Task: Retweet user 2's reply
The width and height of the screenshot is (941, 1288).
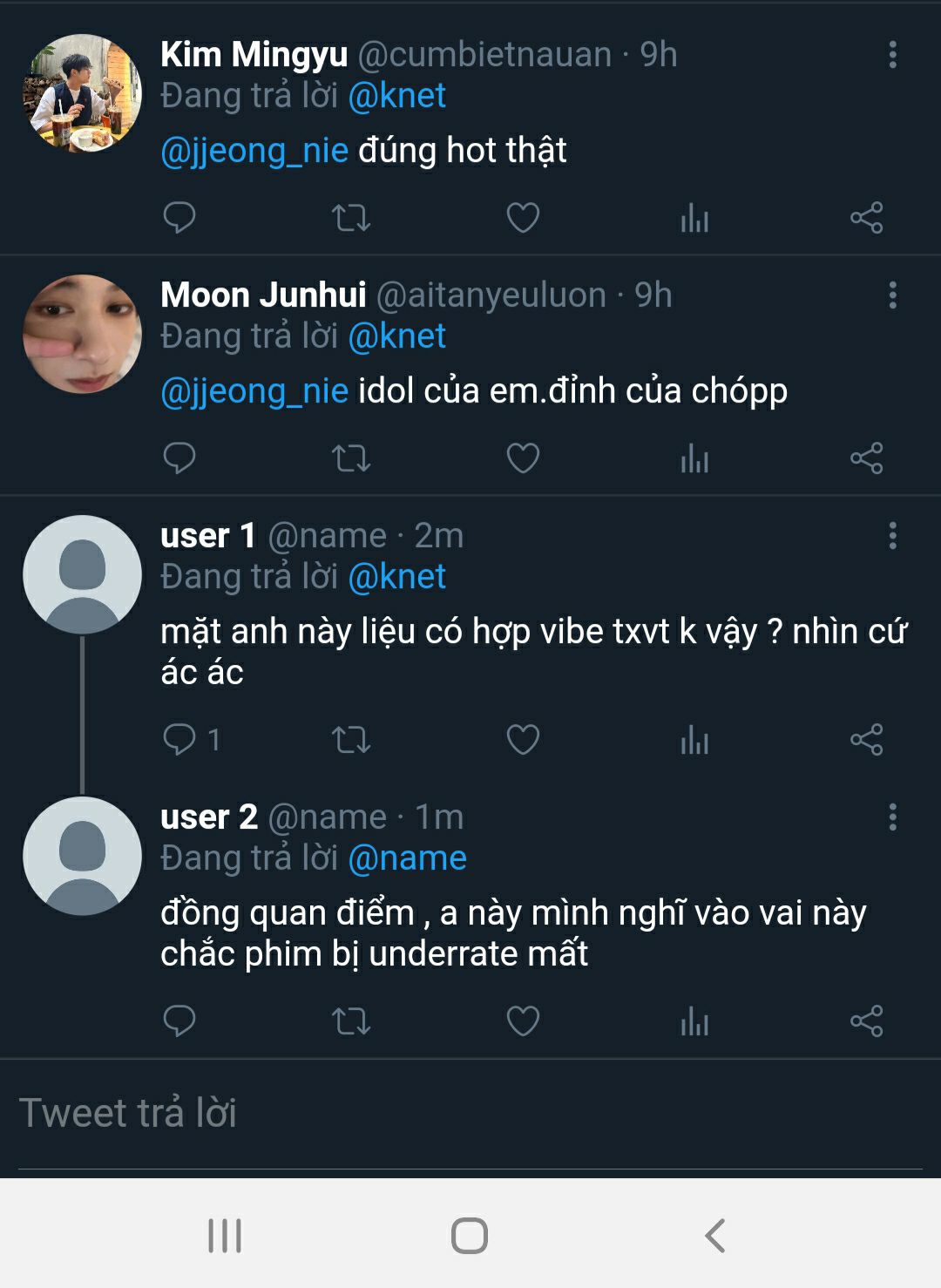Action: [x=351, y=1020]
